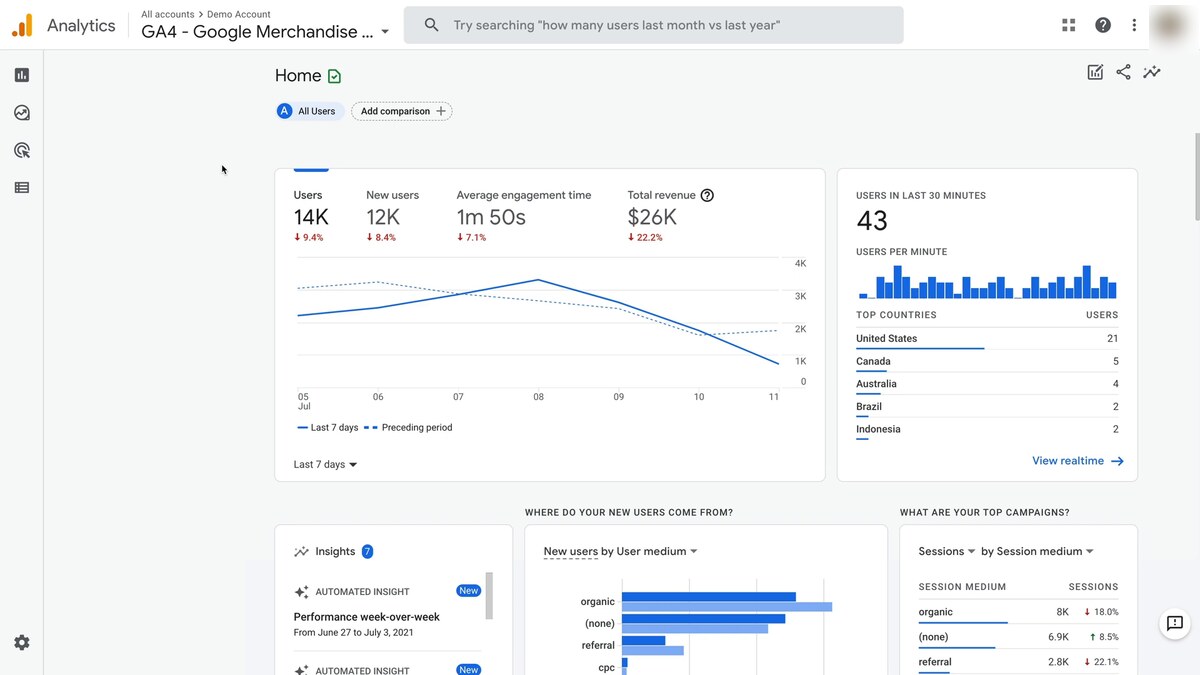Open the Configure sidebar icon
The image size is (1200, 675).
(x=22, y=187)
